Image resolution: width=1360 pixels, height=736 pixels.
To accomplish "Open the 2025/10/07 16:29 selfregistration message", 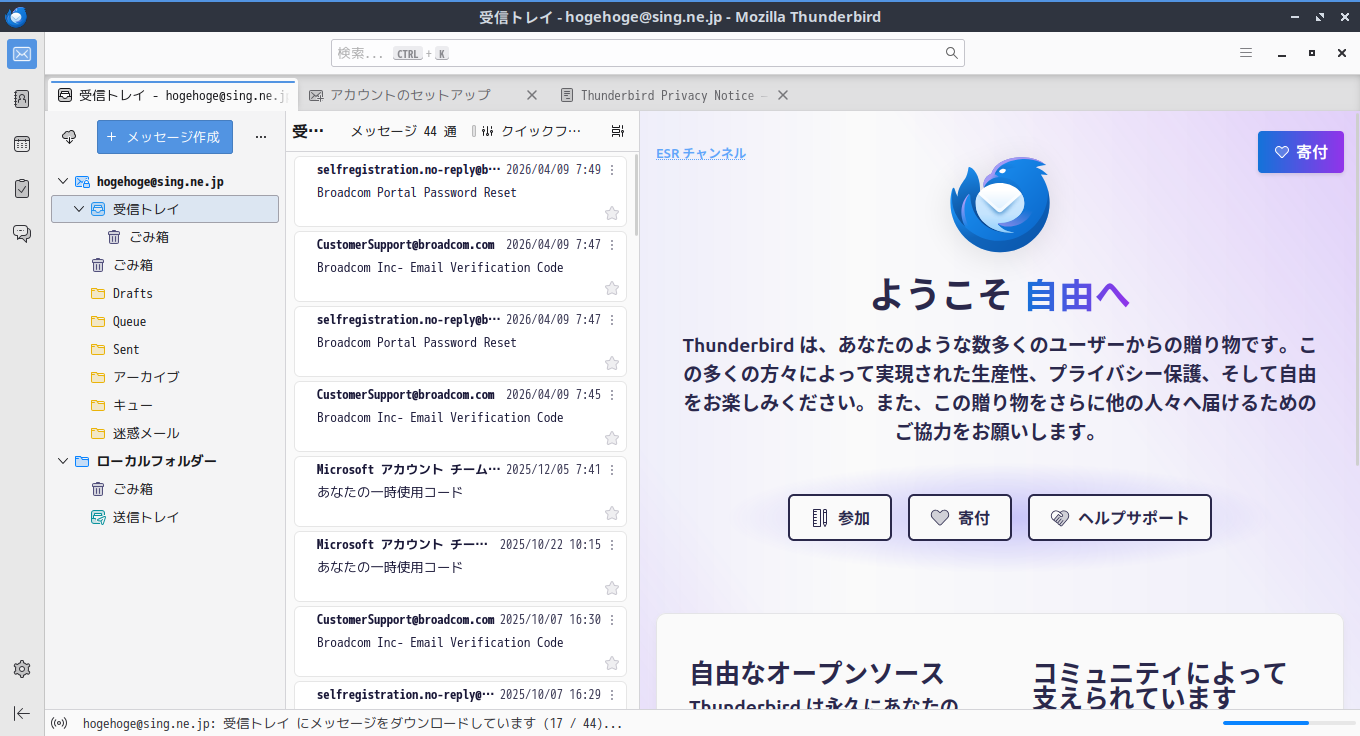I will coord(460,696).
